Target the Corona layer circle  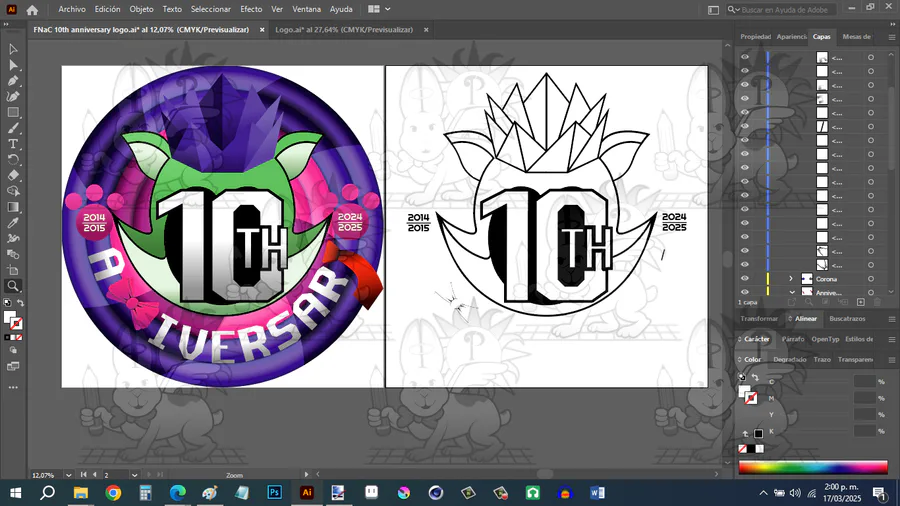coord(871,279)
